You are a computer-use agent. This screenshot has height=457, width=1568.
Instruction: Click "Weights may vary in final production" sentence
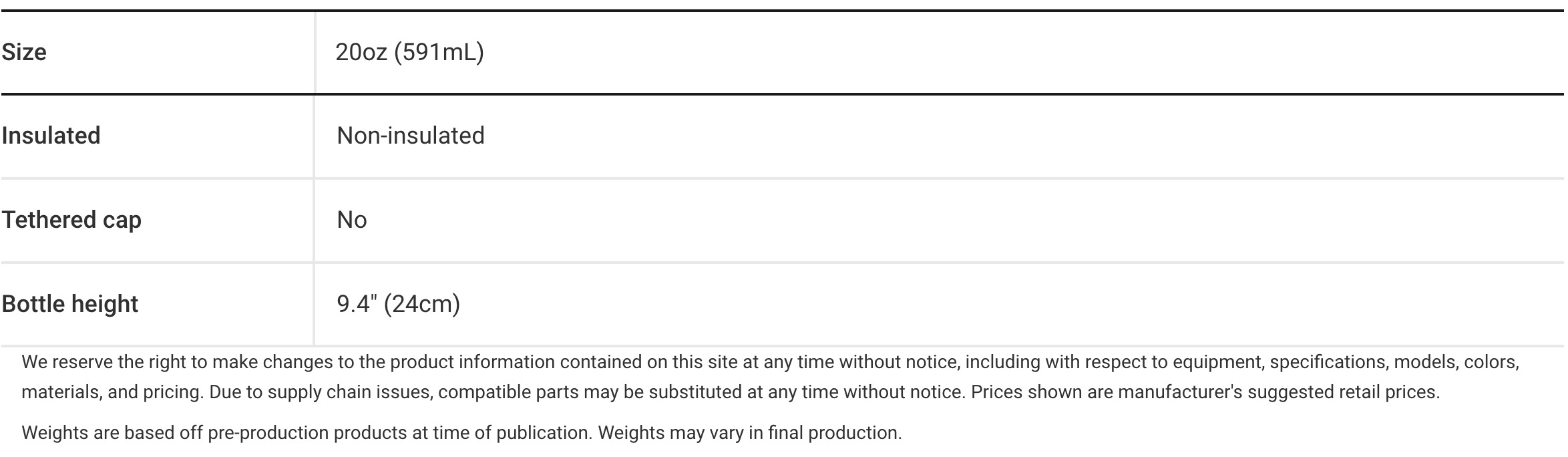tap(749, 433)
